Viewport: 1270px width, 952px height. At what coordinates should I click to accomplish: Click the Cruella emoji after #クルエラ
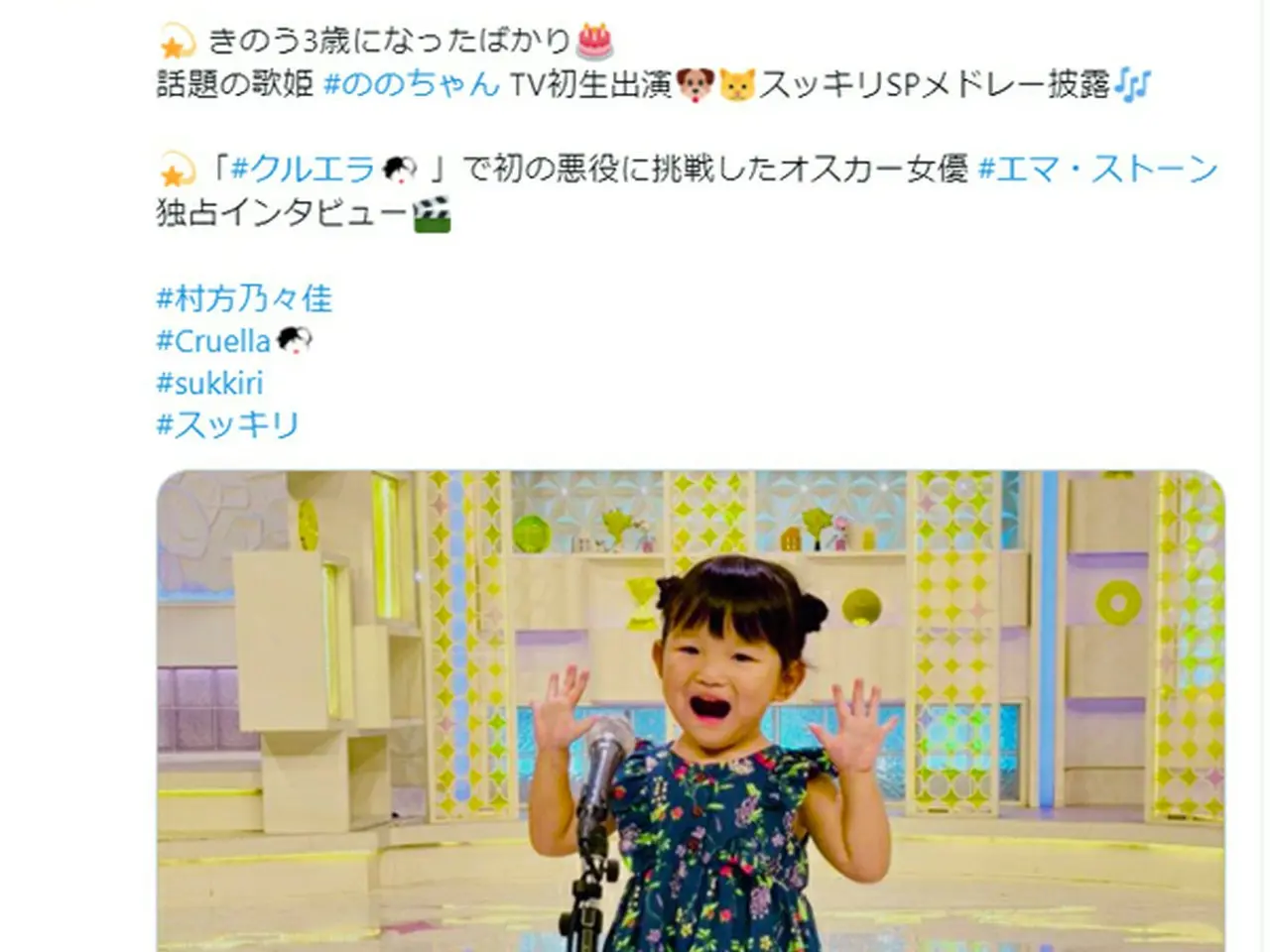coord(399,170)
